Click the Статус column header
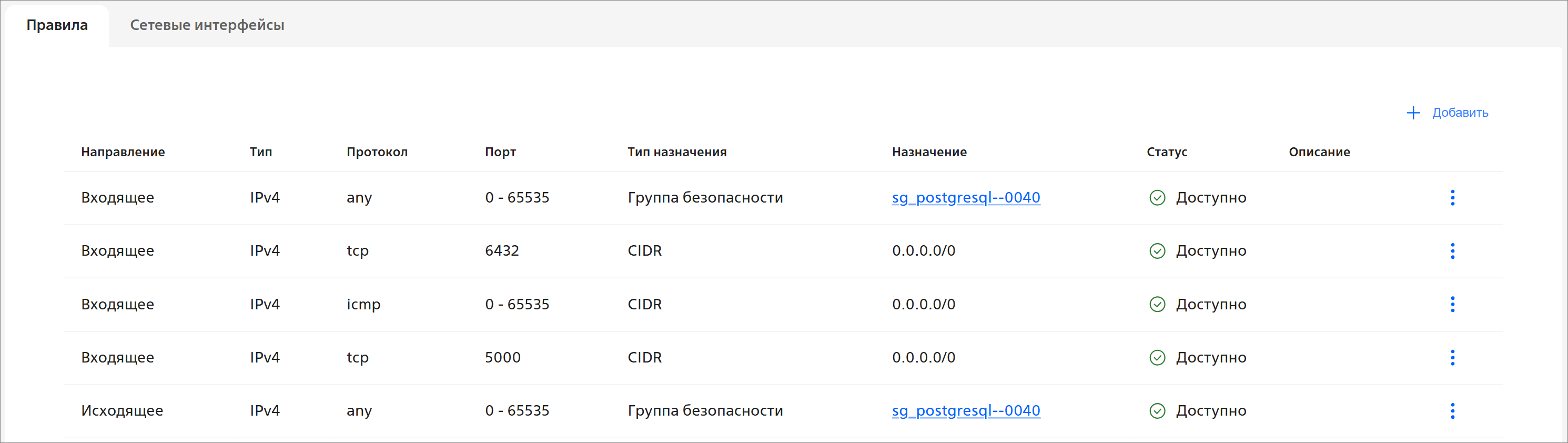1568x443 pixels. (1166, 152)
